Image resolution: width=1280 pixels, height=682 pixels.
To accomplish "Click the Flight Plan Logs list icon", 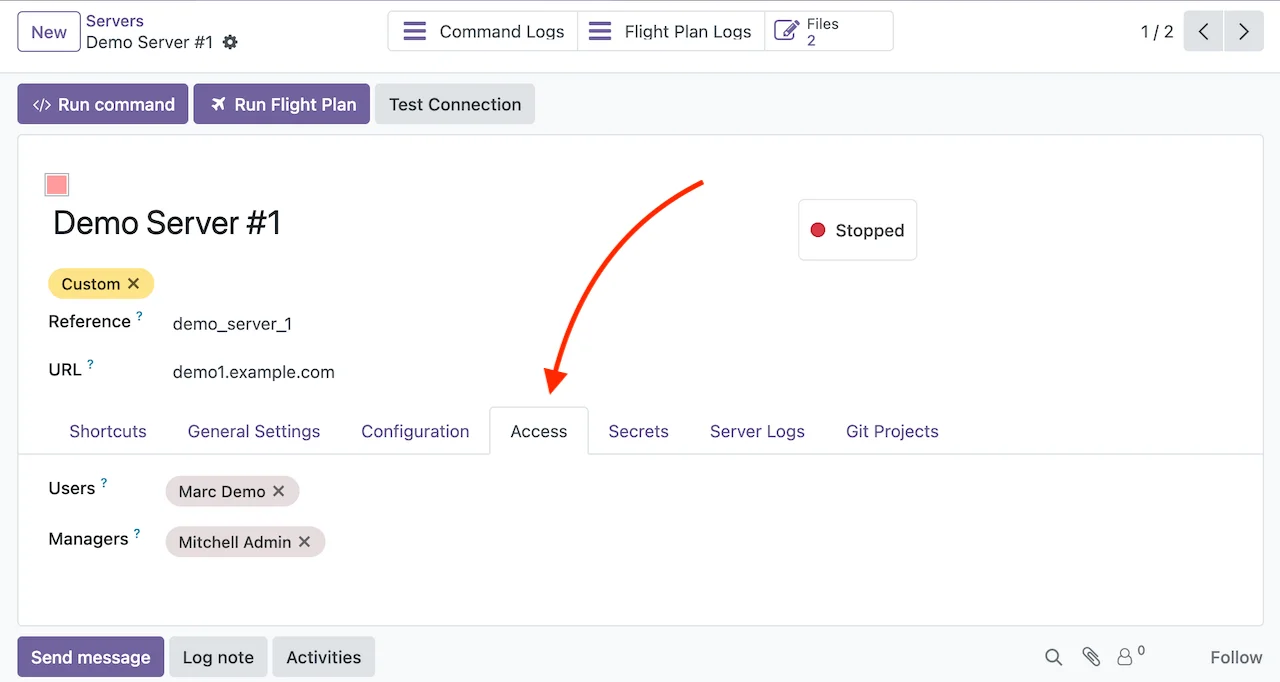I will tap(599, 31).
